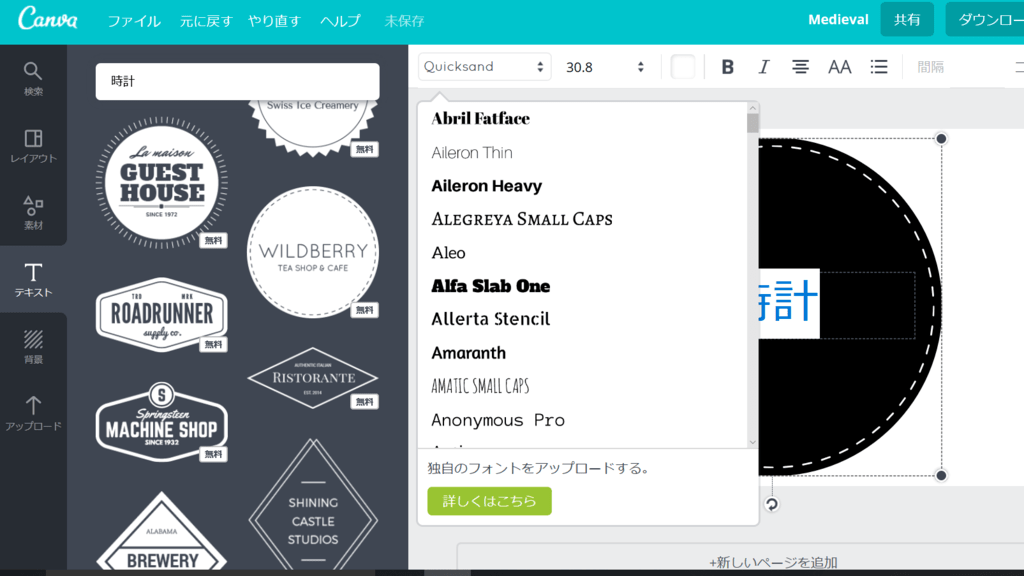Click +新しいページを追加 to add page
Image resolution: width=1024 pixels, height=576 pixels.
coord(773,562)
